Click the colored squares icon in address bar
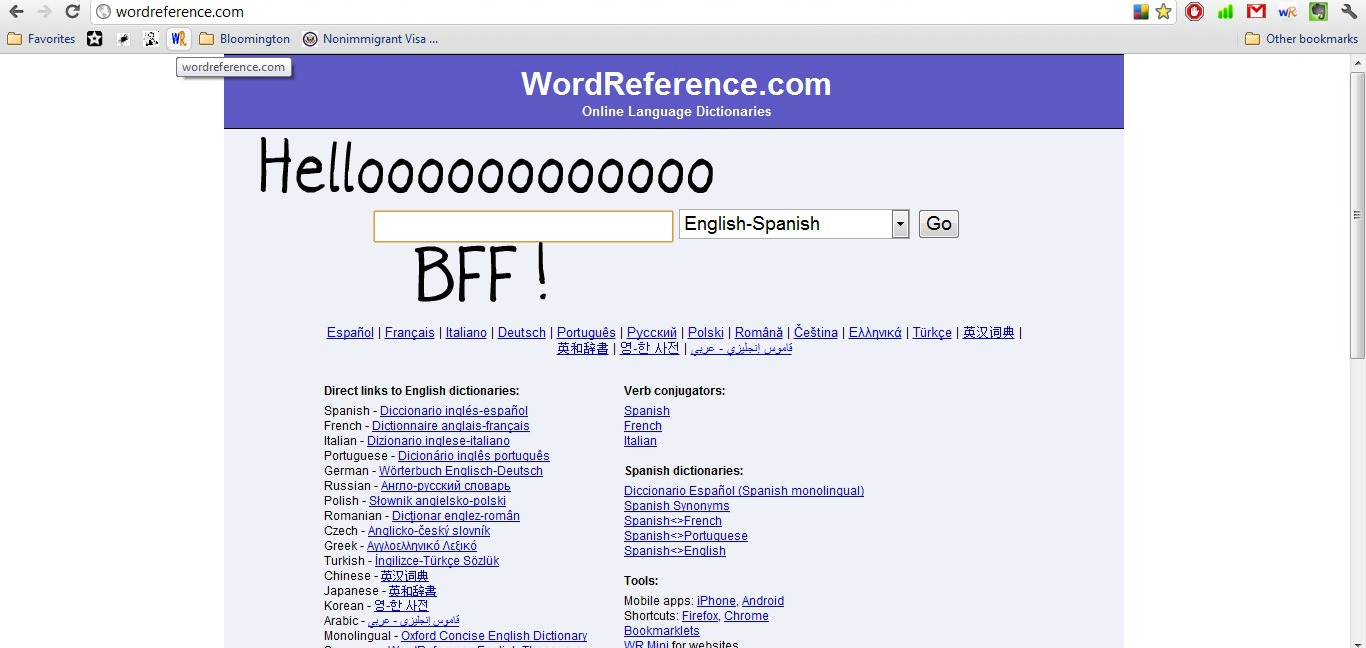1366x648 pixels. pyautogui.click(x=1140, y=12)
